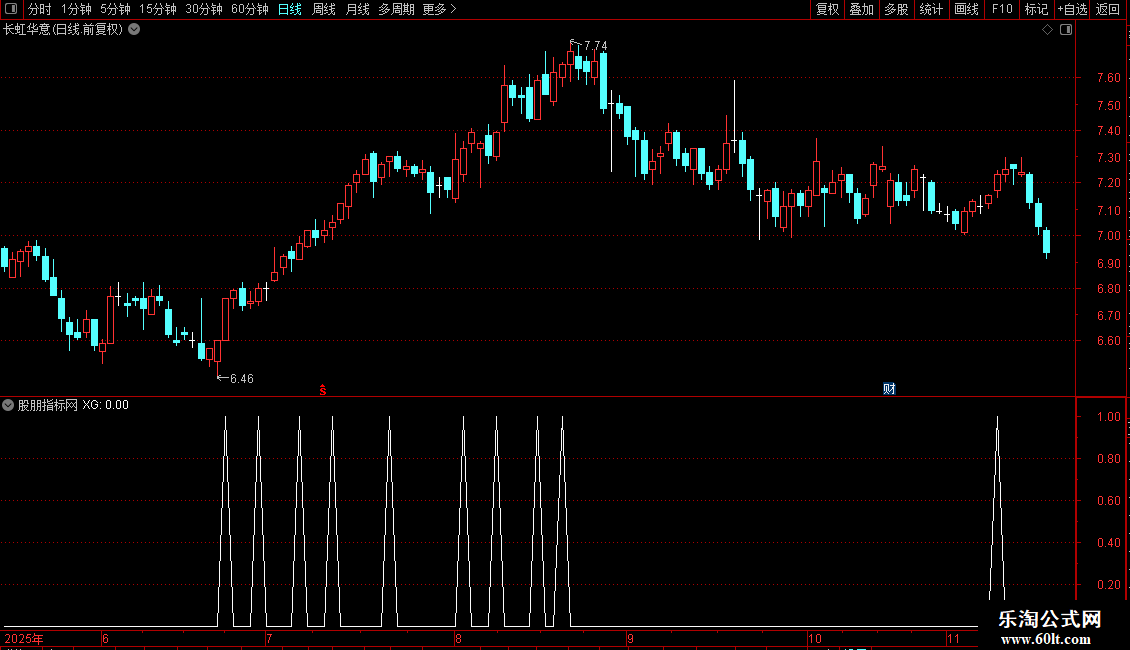Select the 1分钟 period tab
The image size is (1130, 650).
(76, 9)
